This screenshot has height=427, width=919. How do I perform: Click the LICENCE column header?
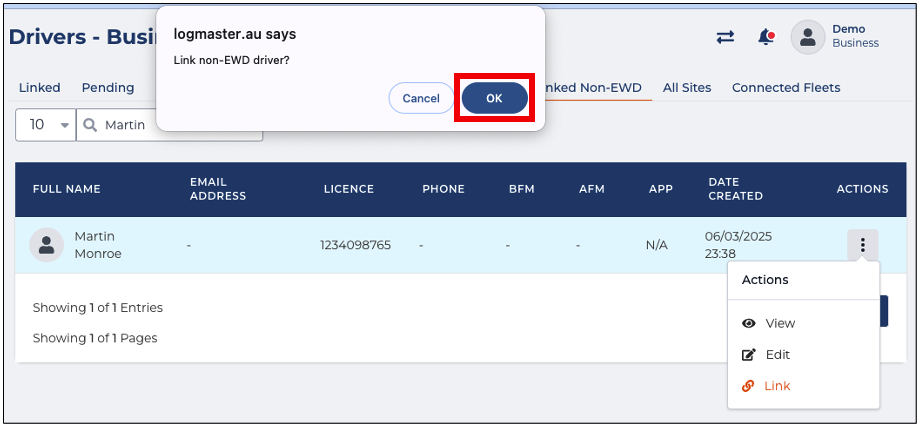(x=349, y=189)
